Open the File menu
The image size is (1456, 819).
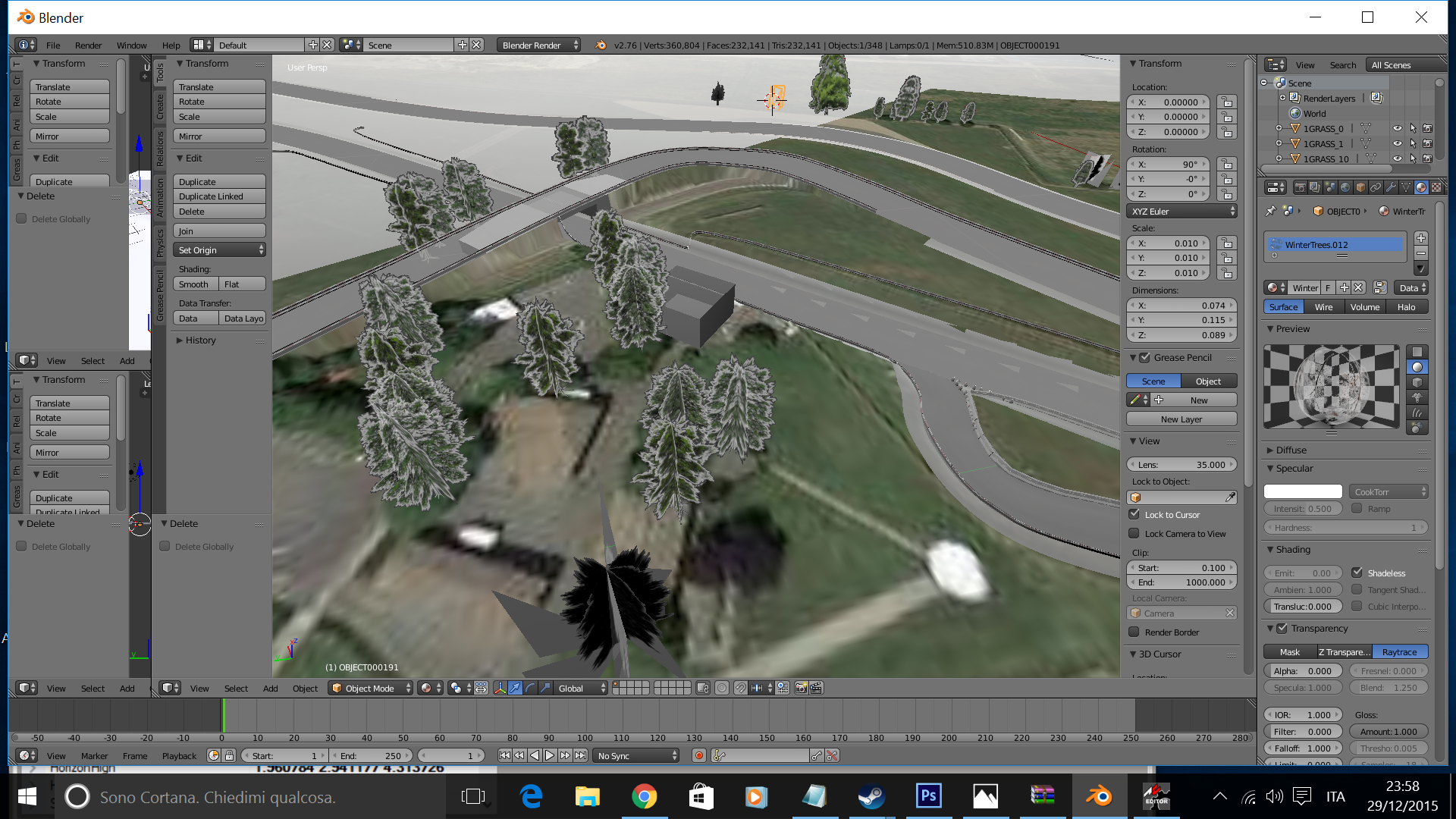click(53, 45)
